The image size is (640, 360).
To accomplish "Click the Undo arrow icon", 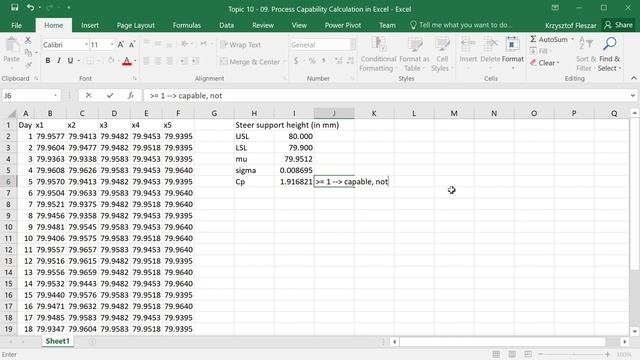I will pos(30,7).
